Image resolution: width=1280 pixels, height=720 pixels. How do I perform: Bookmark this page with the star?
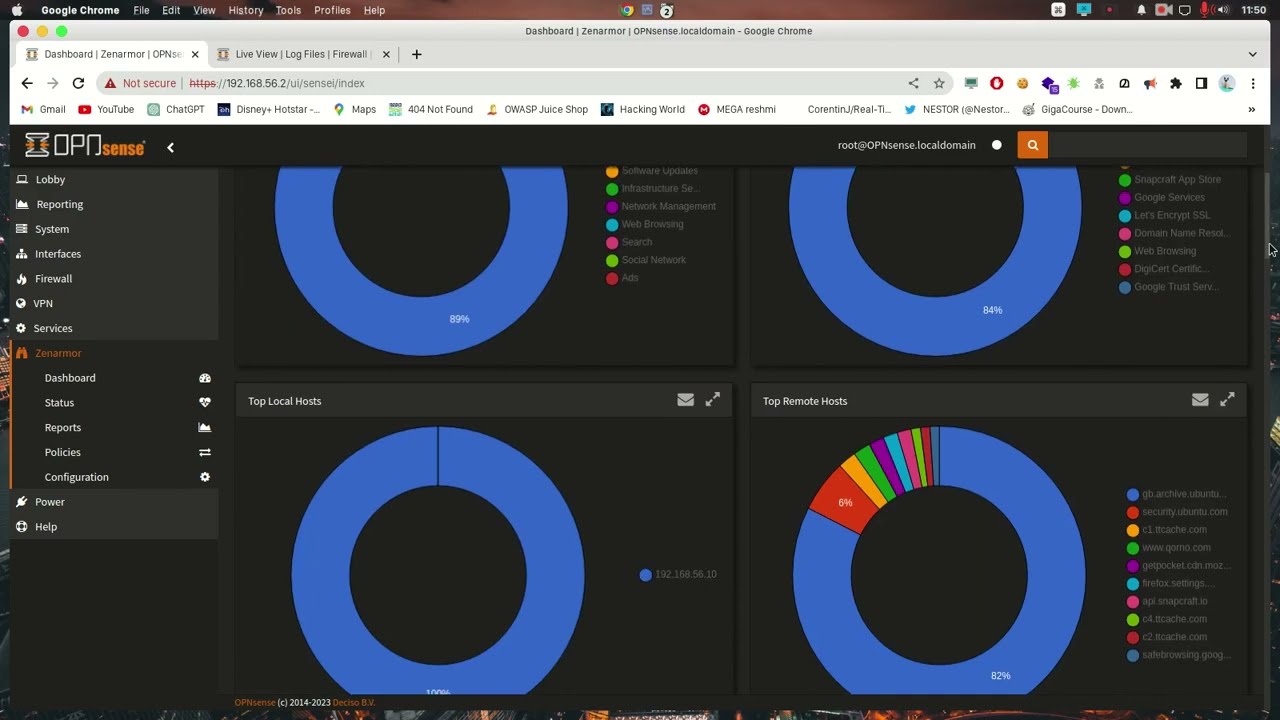coord(939,83)
